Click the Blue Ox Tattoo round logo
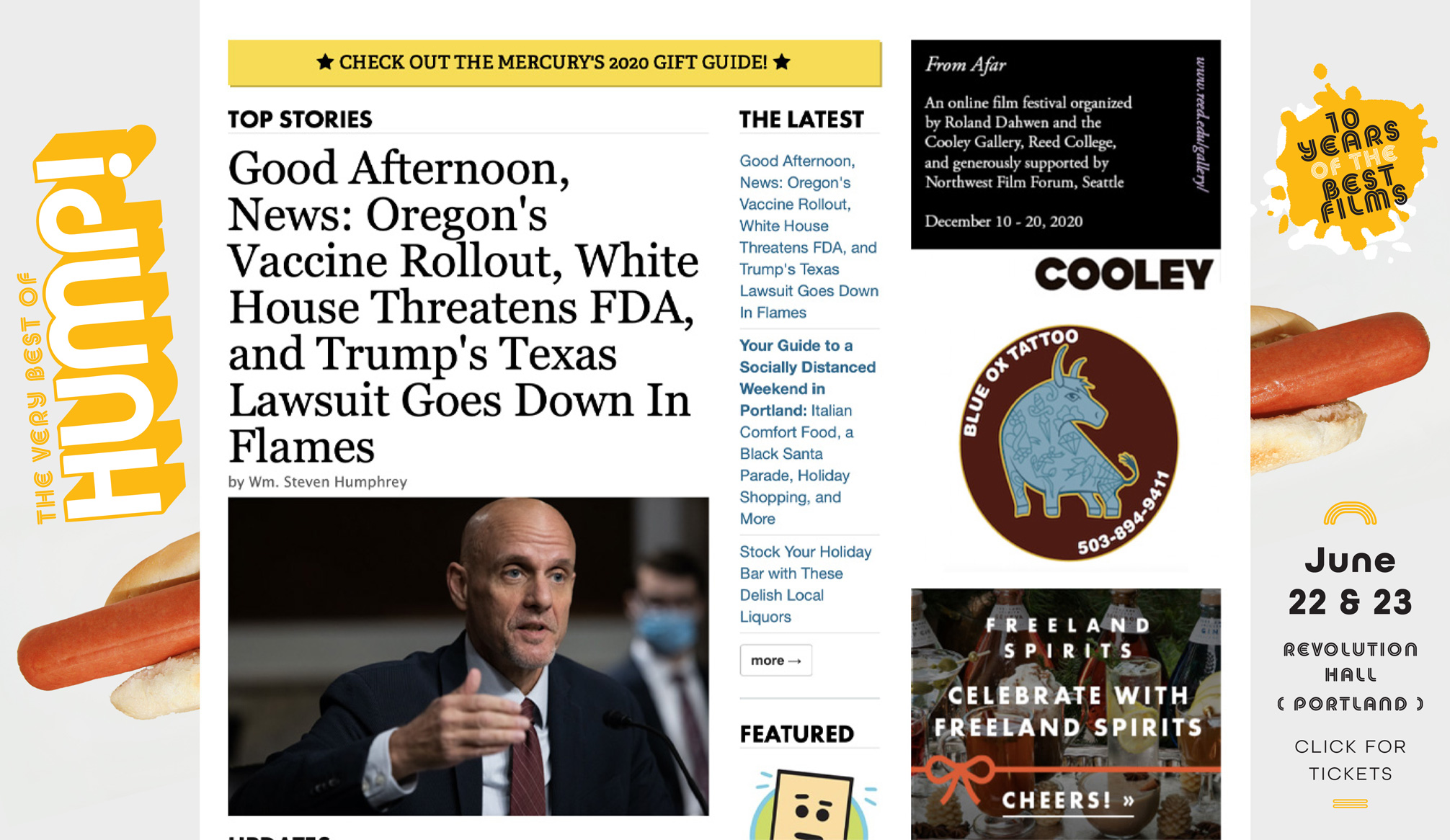The image size is (1450, 840). click(x=1069, y=442)
